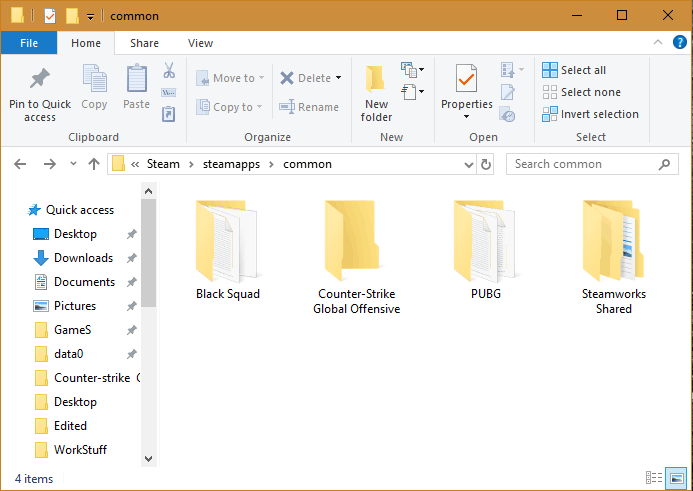Screen dimensions: 693x491
Task: Click Invert selection in ribbon
Action: (x=590, y=114)
